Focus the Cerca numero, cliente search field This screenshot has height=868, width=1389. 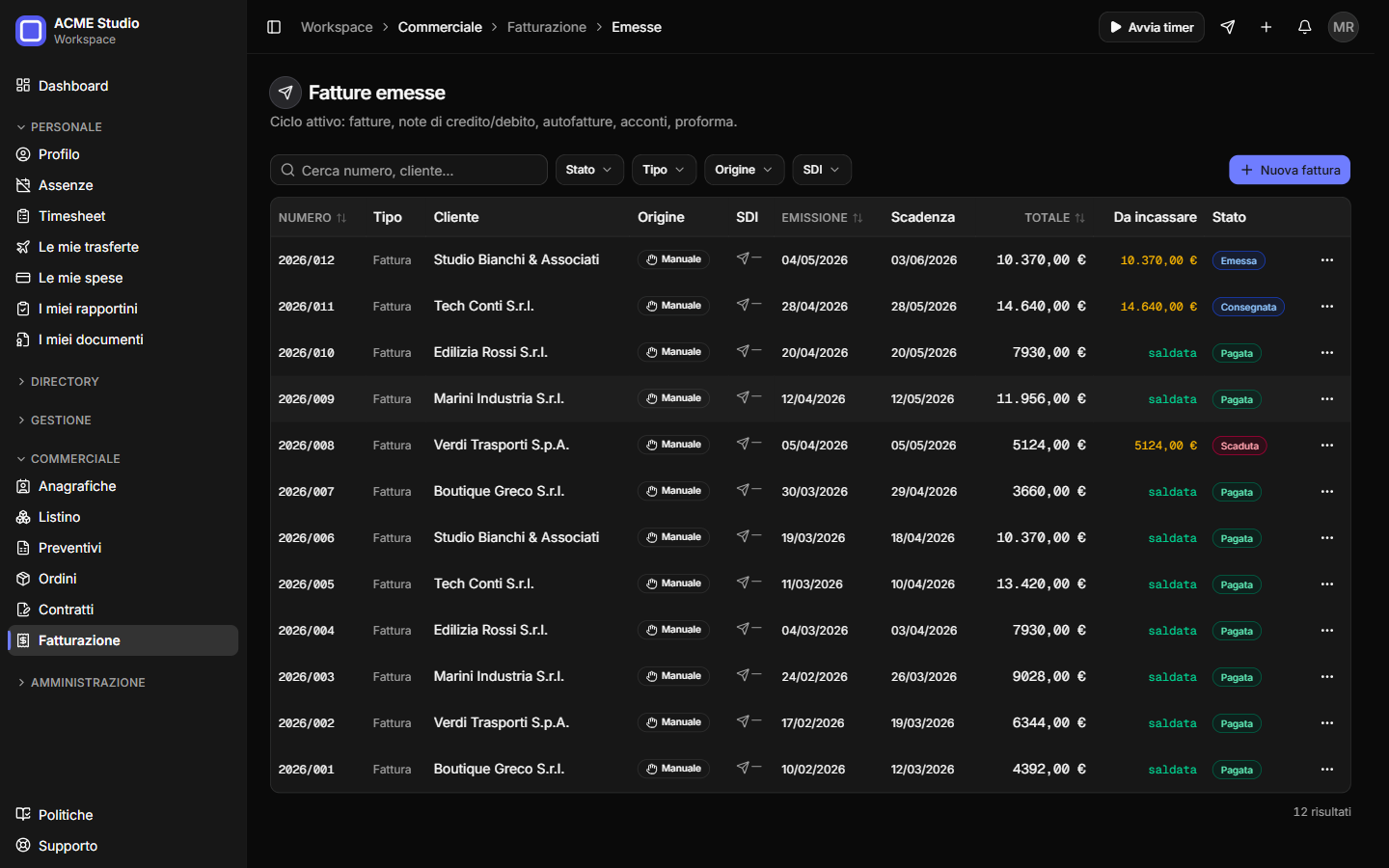coord(409,170)
